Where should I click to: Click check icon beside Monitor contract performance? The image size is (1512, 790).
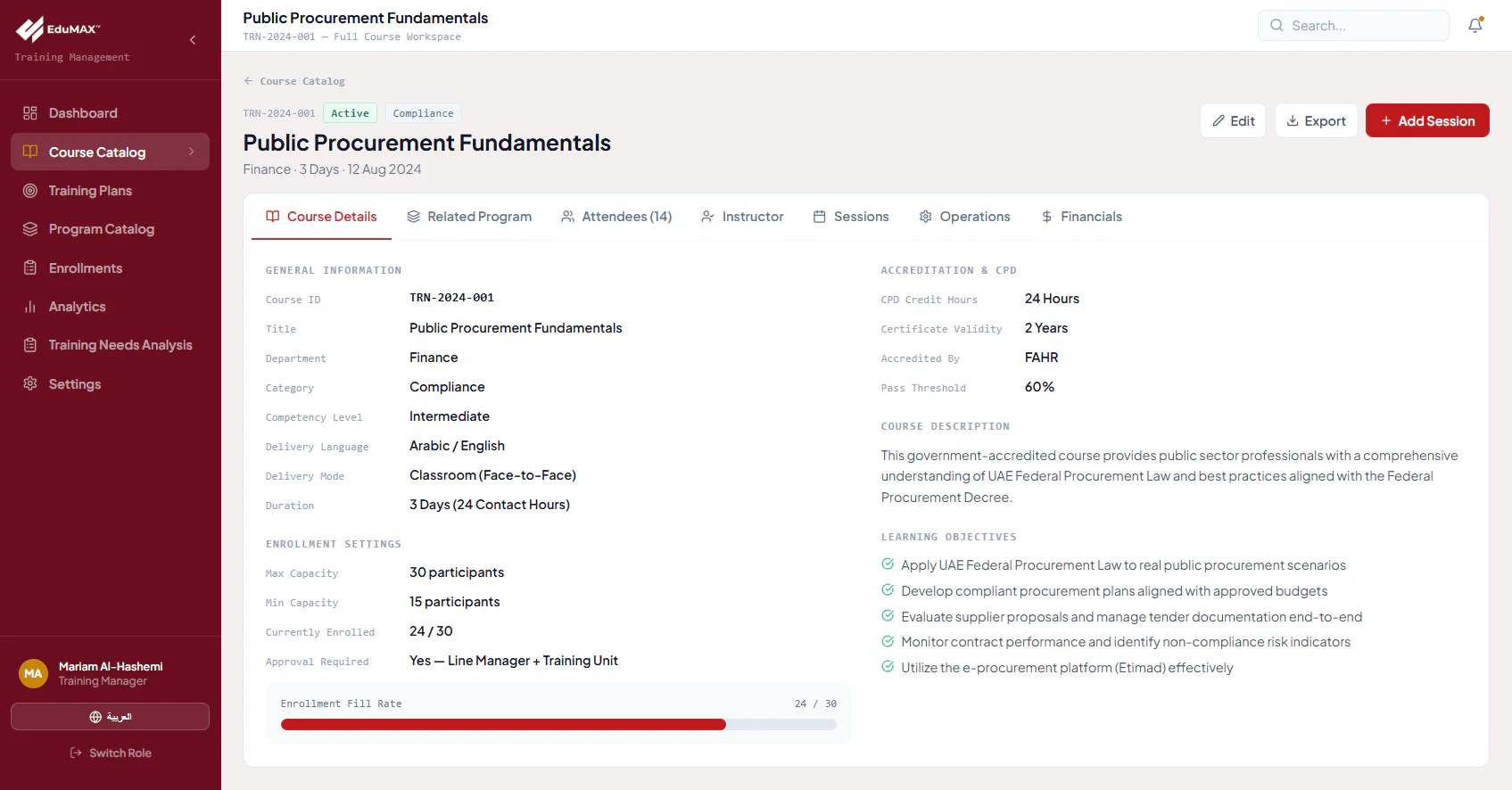888,641
